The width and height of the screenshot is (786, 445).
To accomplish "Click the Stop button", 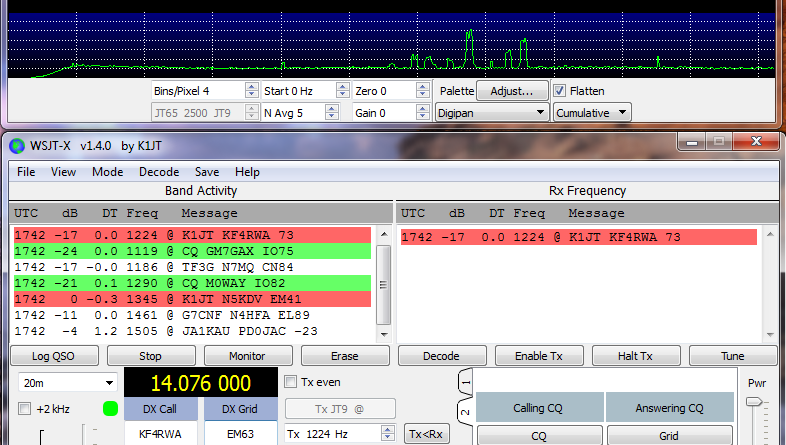I will (151, 356).
